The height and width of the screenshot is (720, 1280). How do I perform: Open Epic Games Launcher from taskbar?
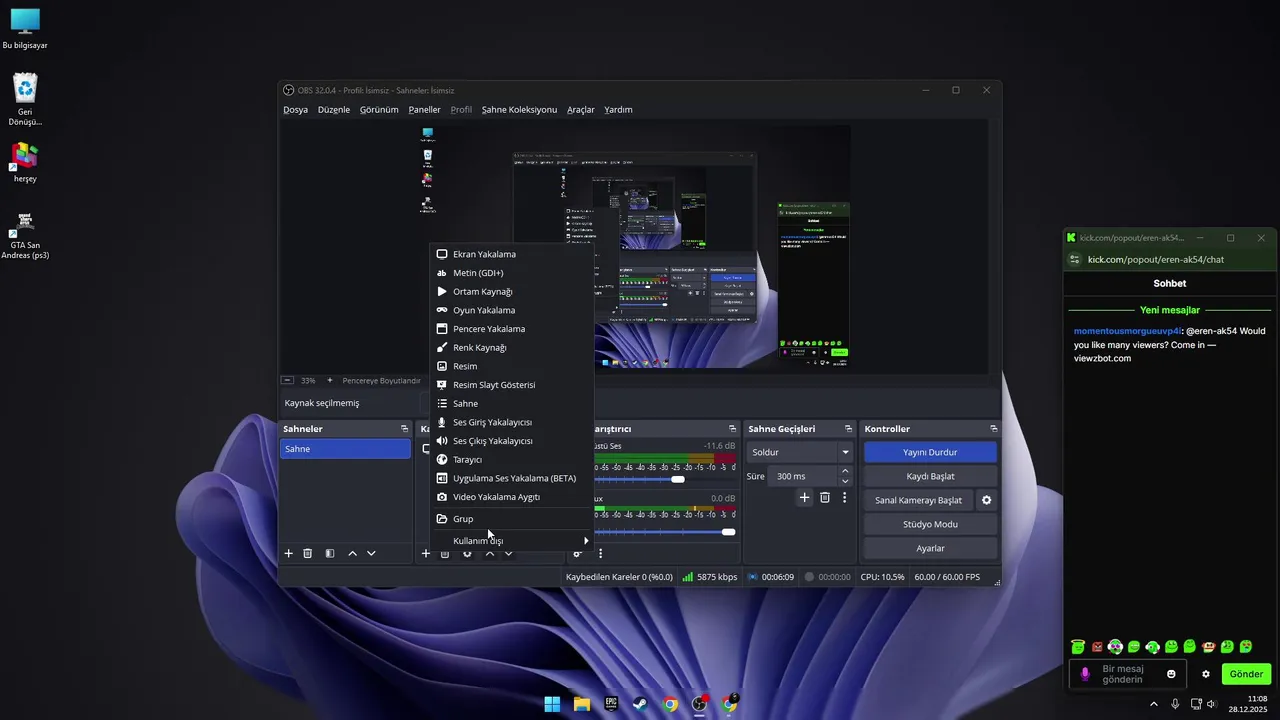[x=611, y=704]
